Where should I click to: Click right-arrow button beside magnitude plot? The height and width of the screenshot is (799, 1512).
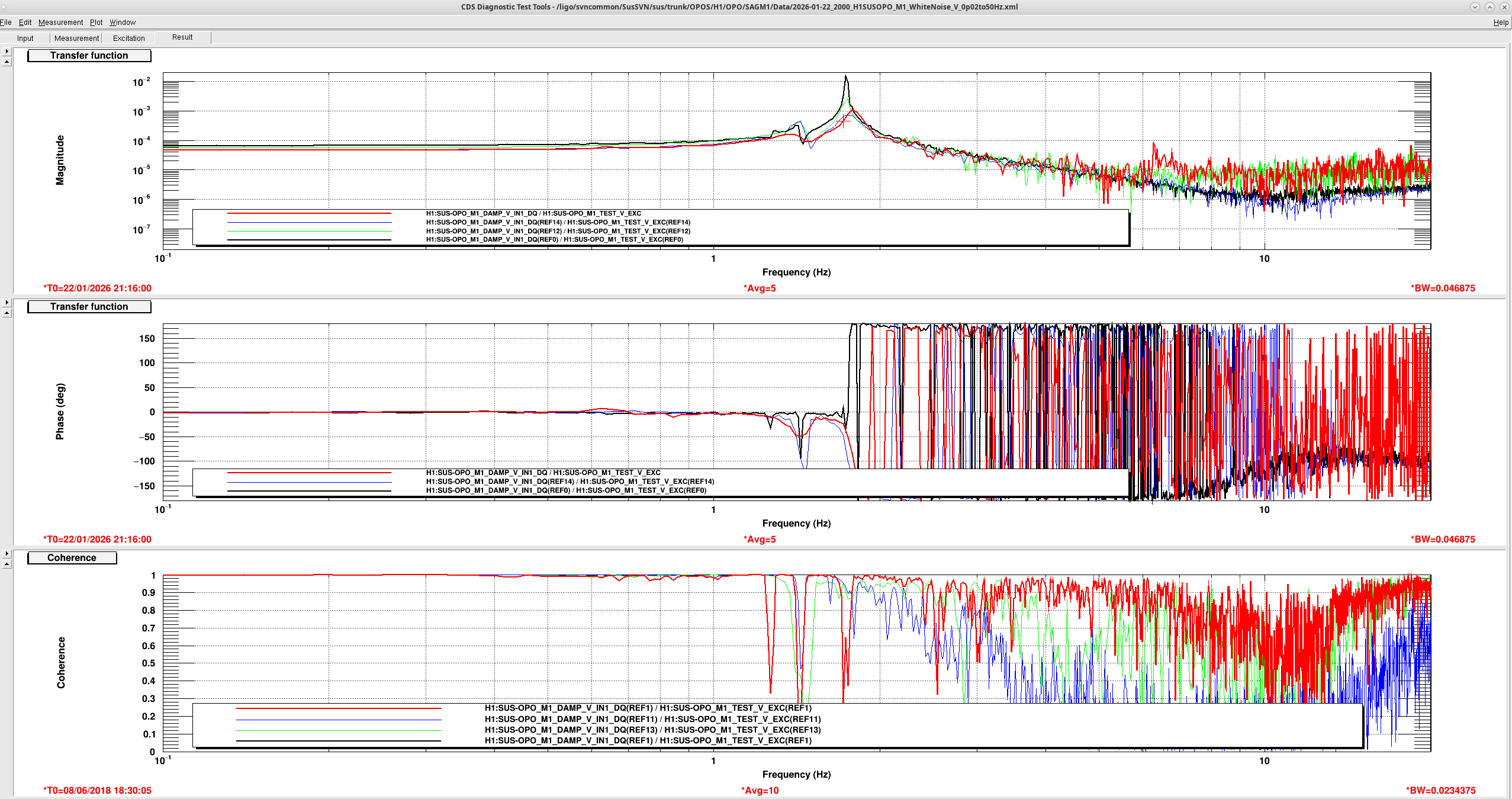click(x=7, y=52)
